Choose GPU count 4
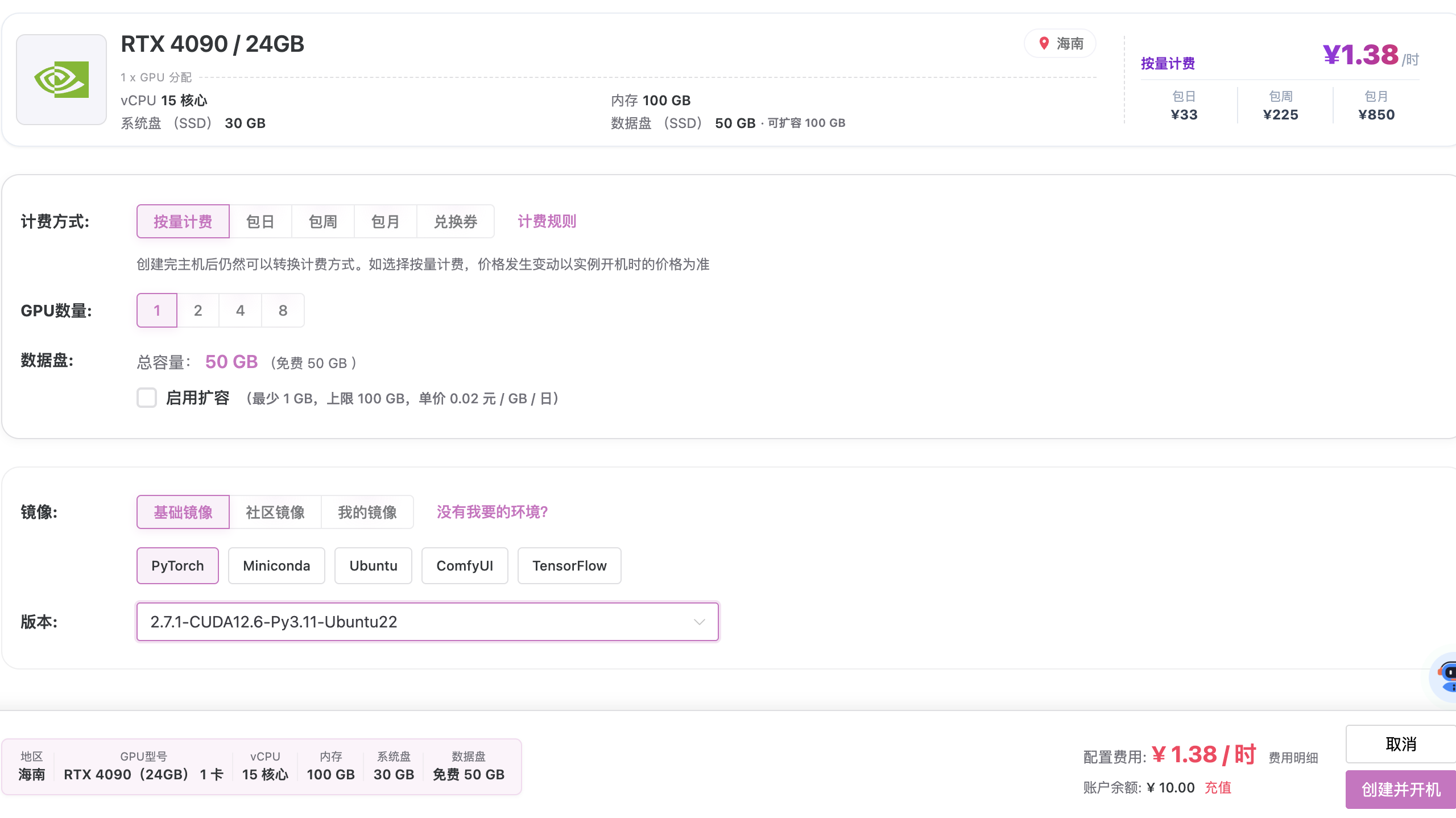This screenshot has height=818, width=1456. [241, 311]
